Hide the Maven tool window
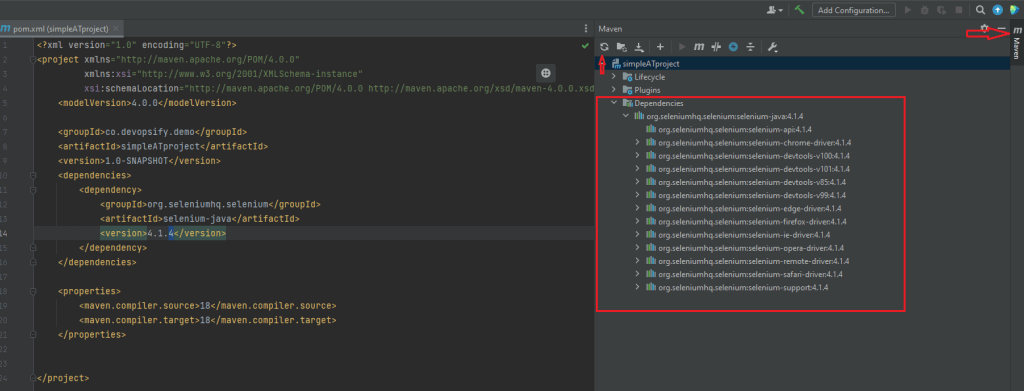Viewport: 1024px width, 391px height. pyautogui.click(x=1002, y=29)
